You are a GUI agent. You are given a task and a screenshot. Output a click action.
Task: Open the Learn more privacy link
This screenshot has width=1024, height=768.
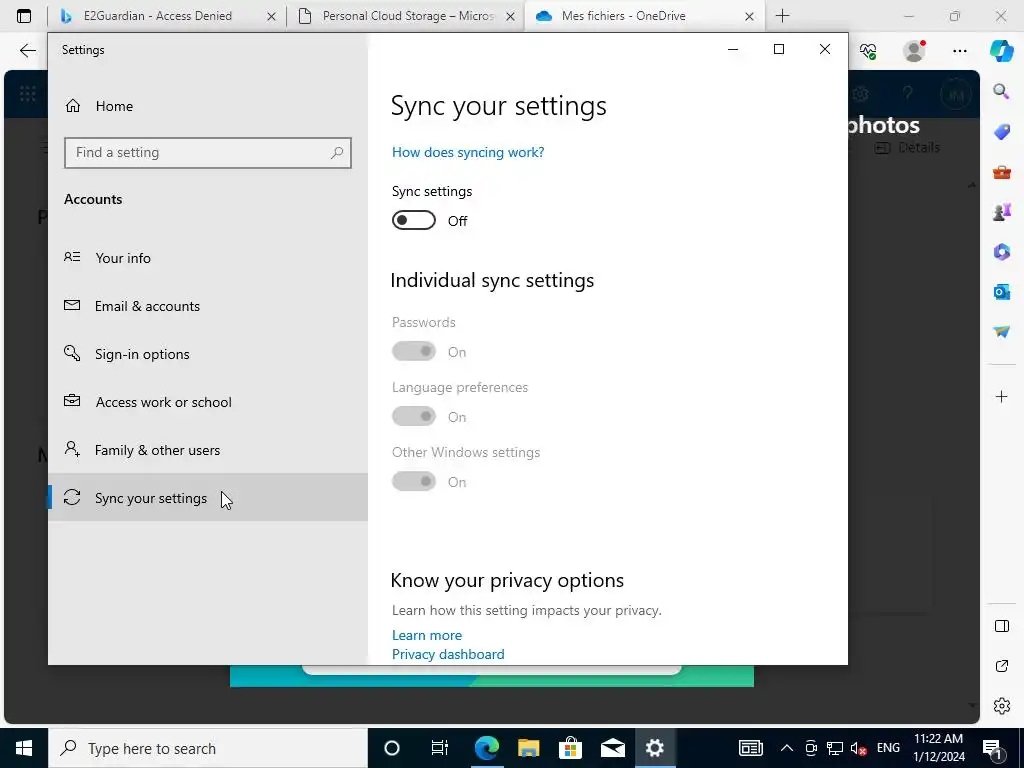tap(426, 635)
